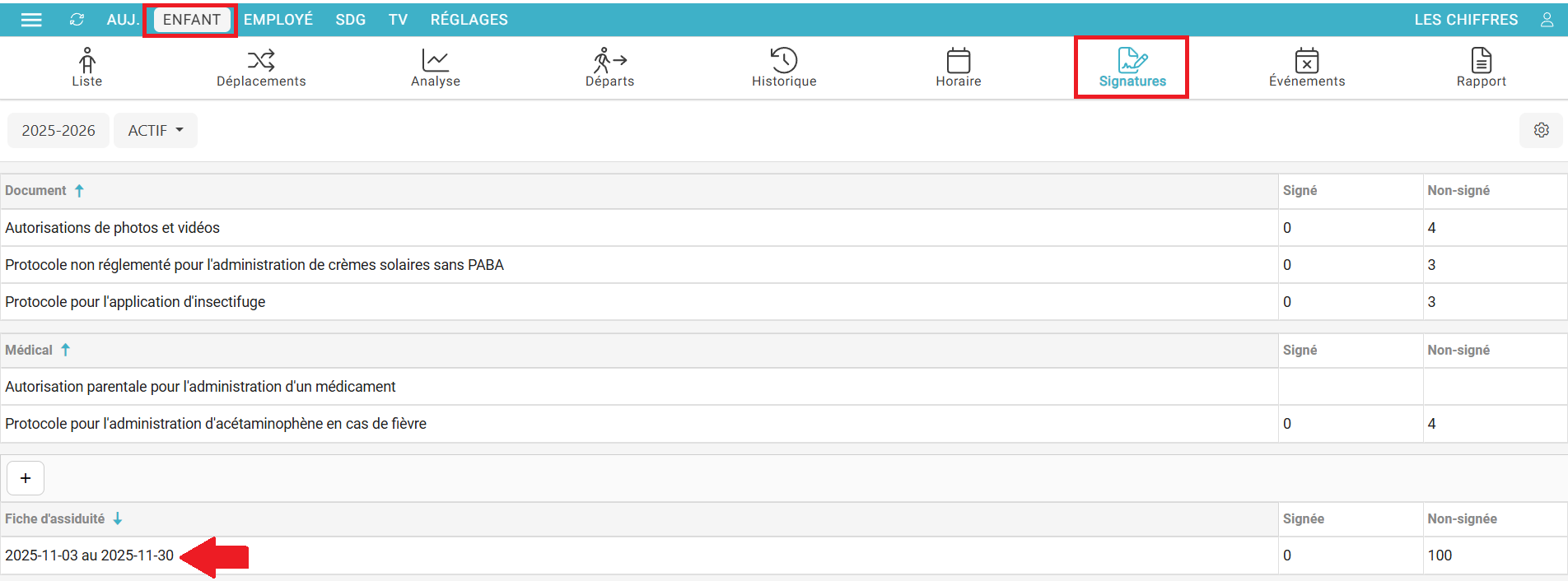
Task: Open the user profile icon
Action: click(x=1547, y=20)
